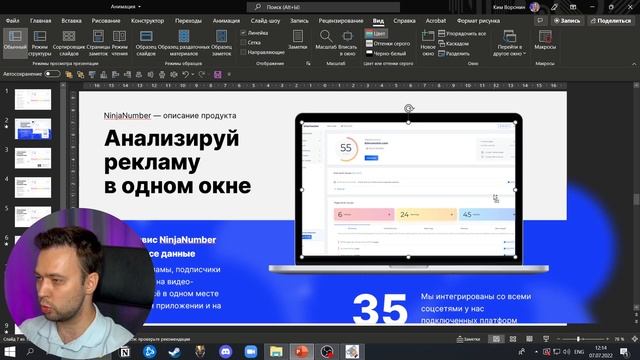Click the rotate handle above the selected picture
Screen dimensions: 640x360
coord(409,108)
